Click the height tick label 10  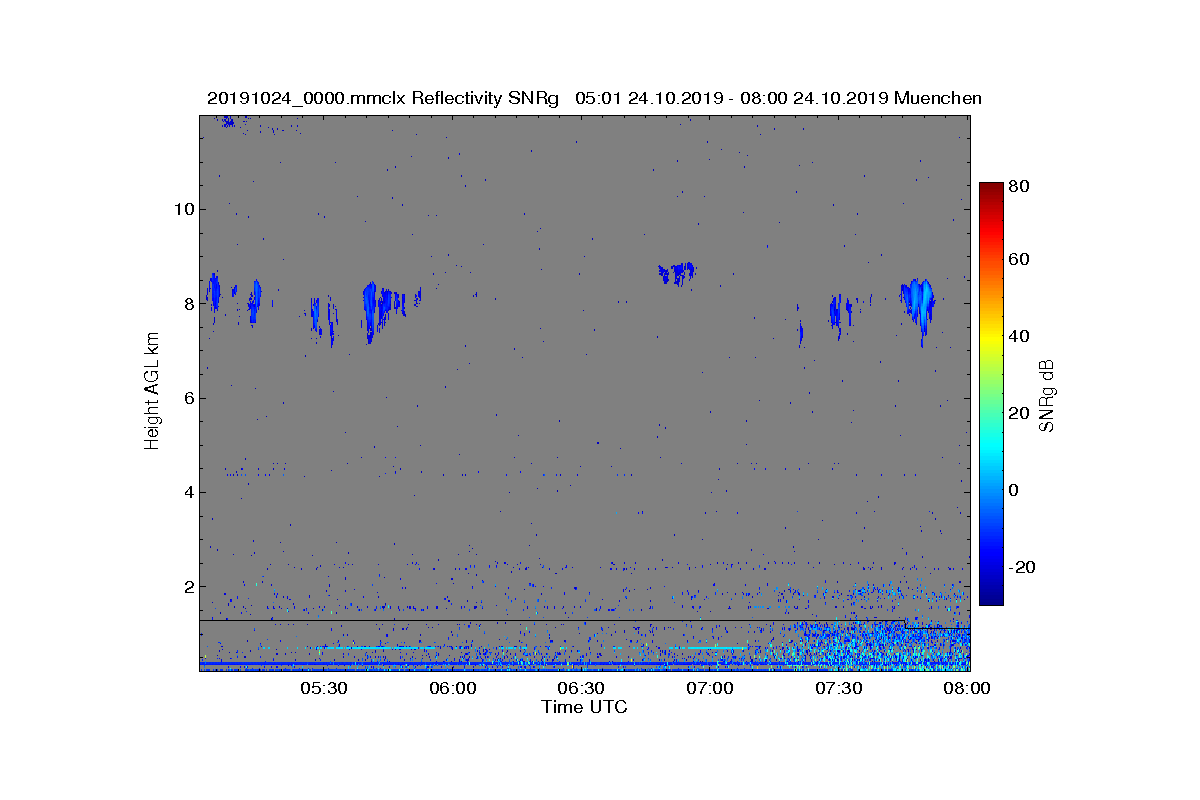182,209
